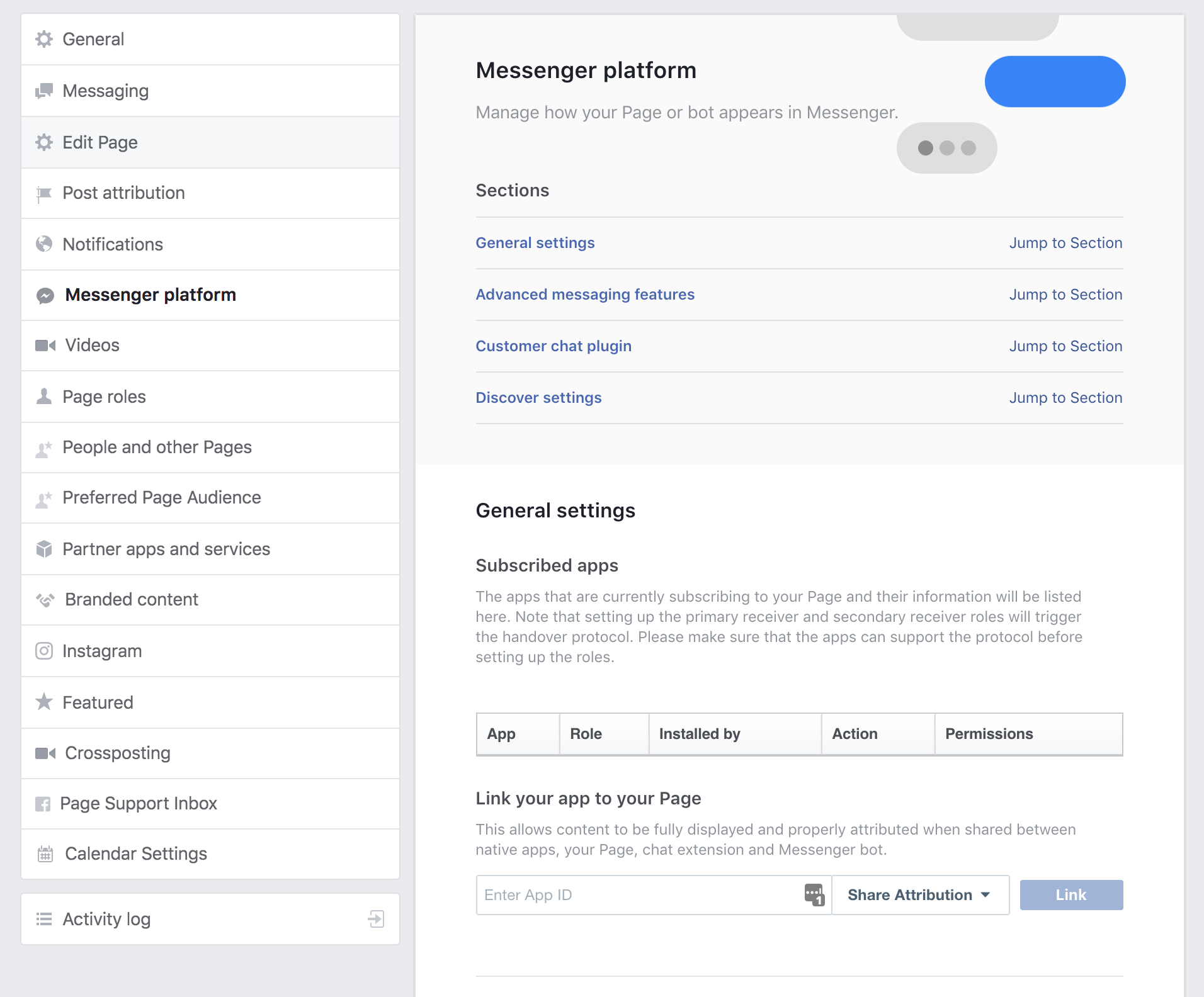Open the Instagram settings entry
This screenshot has height=997, width=1204.
[210, 651]
